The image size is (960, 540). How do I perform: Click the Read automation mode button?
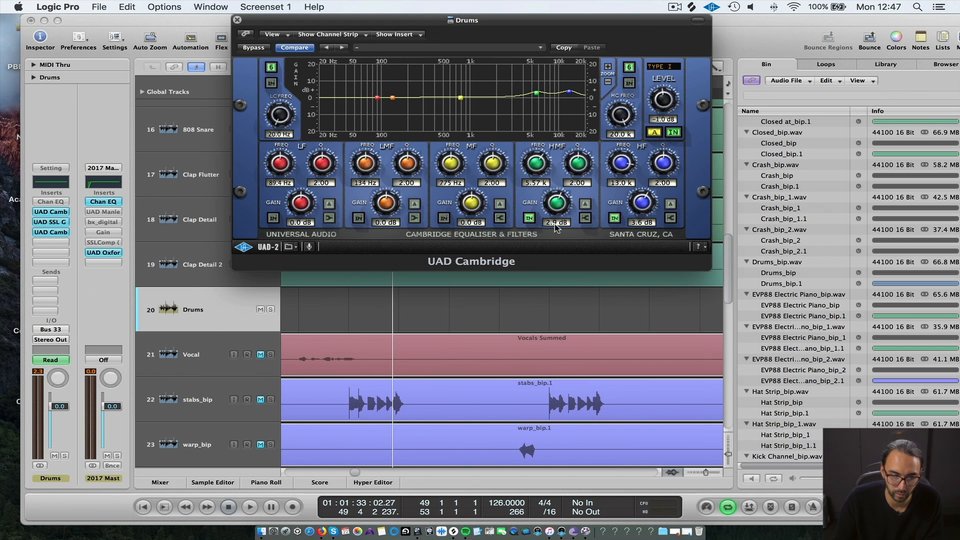pos(50,360)
